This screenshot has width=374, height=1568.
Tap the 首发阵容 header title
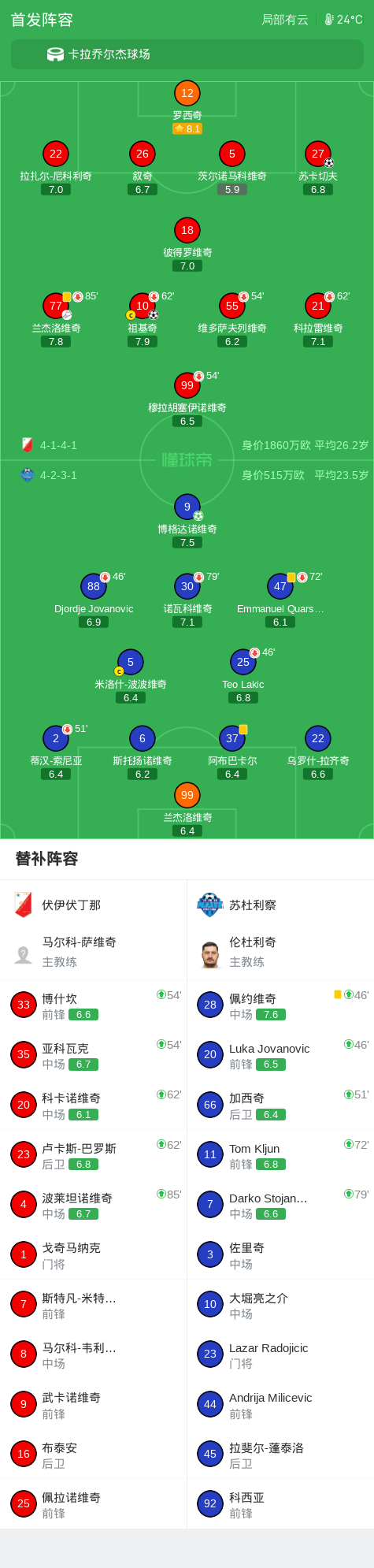[42, 20]
